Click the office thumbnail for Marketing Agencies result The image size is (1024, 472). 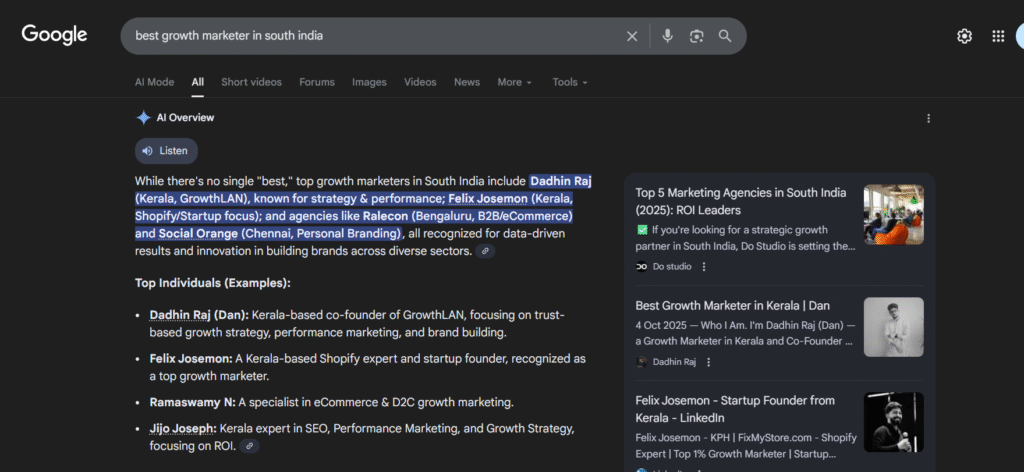coord(893,214)
